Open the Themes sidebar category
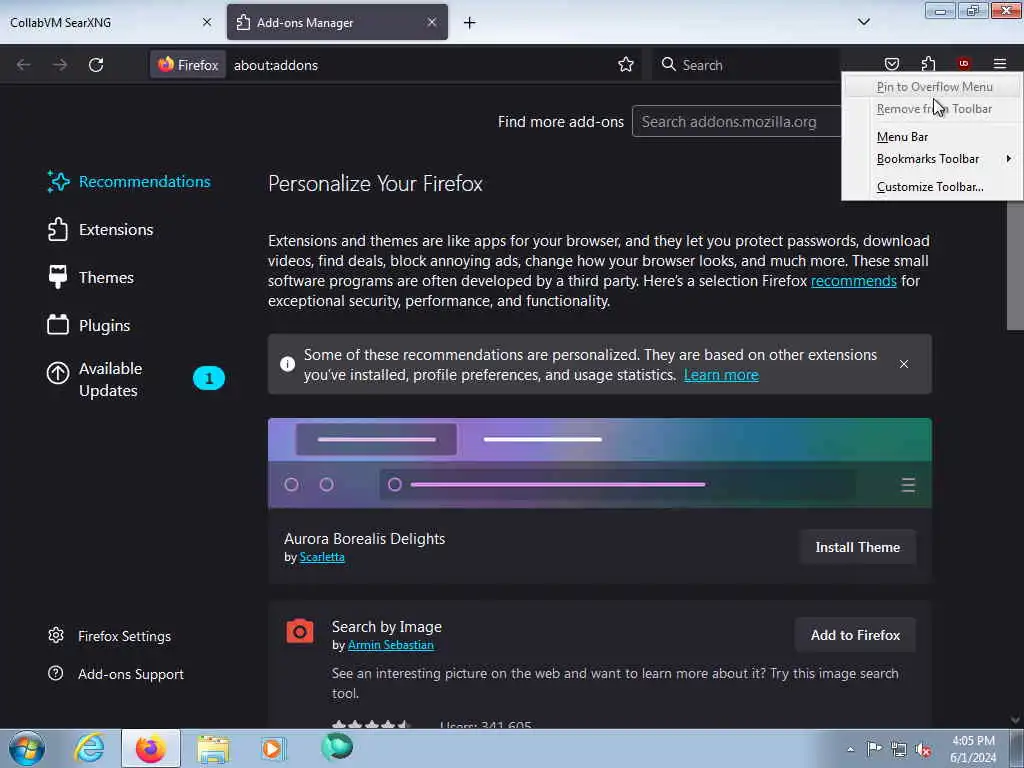This screenshot has height=768, width=1024. 91,278
